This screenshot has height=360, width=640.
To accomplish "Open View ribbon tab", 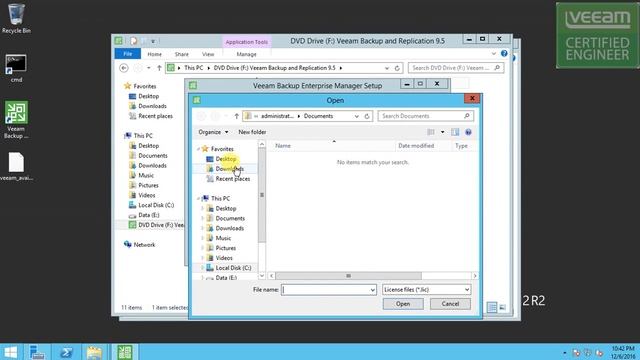I will coord(208,54).
